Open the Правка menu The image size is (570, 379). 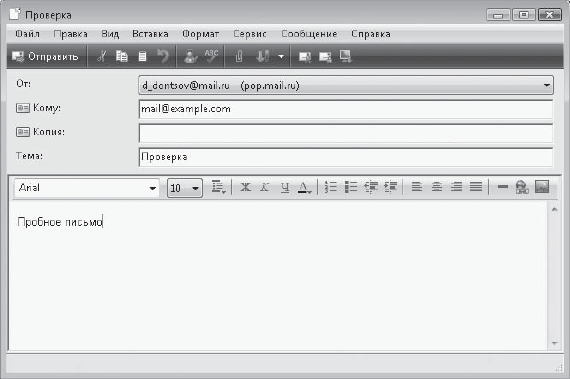coord(71,34)
